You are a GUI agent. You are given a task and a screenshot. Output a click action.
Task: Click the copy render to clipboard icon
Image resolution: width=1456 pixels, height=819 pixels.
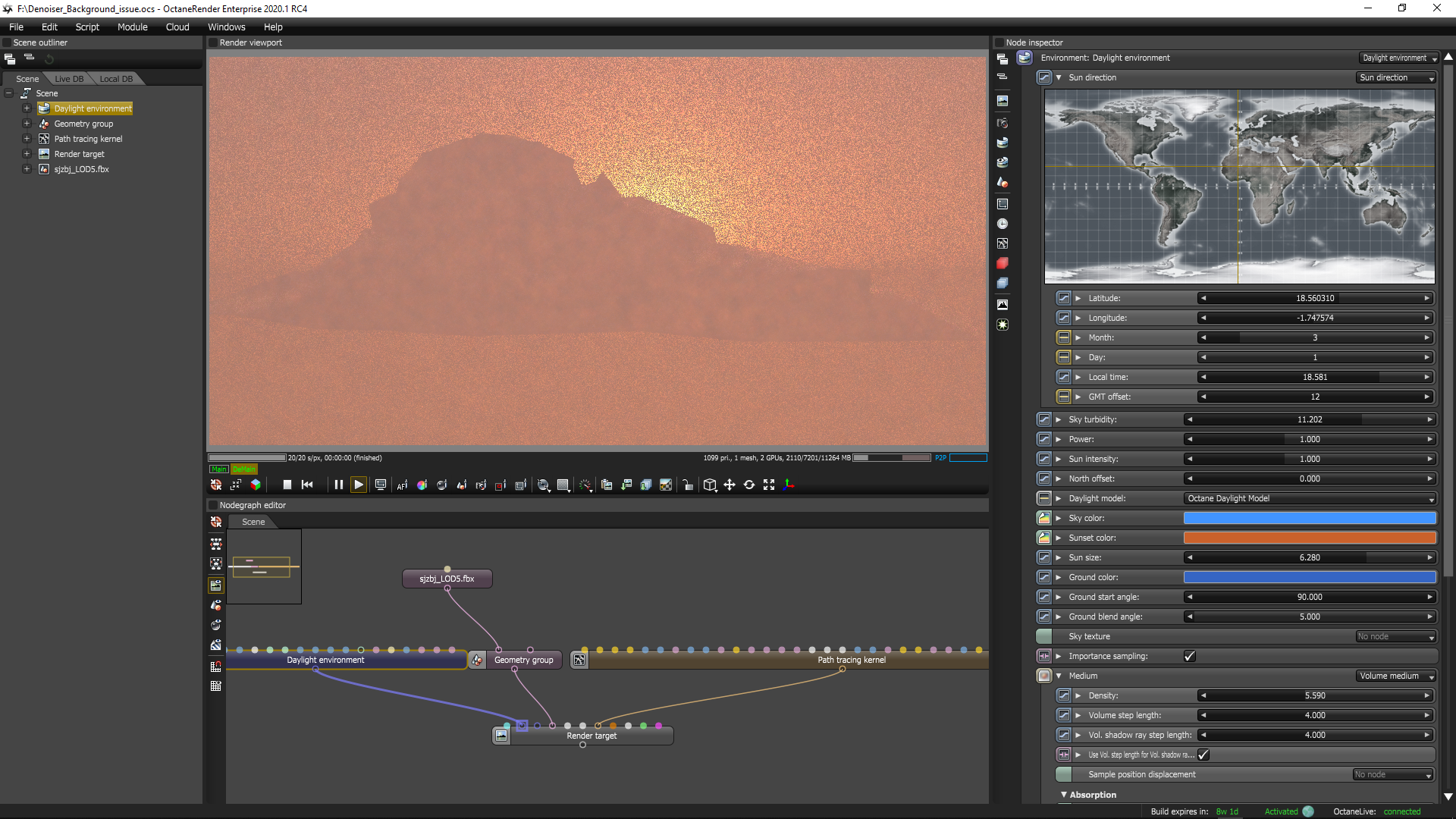click(607, 485)
